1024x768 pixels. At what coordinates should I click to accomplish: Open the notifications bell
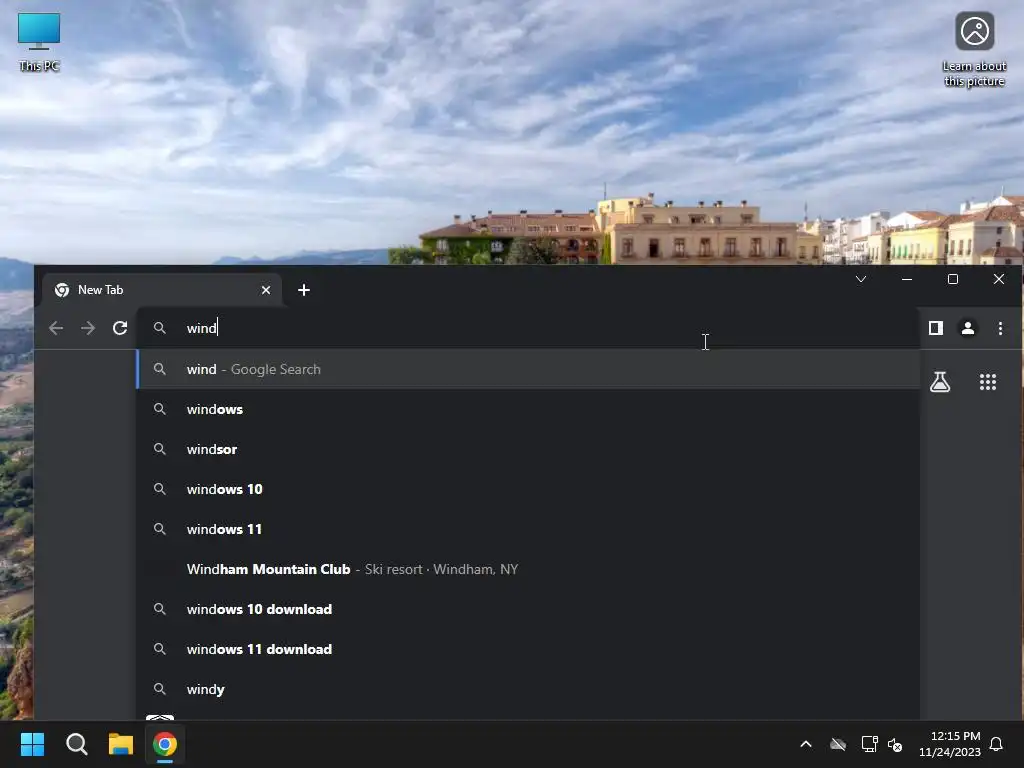996,744
